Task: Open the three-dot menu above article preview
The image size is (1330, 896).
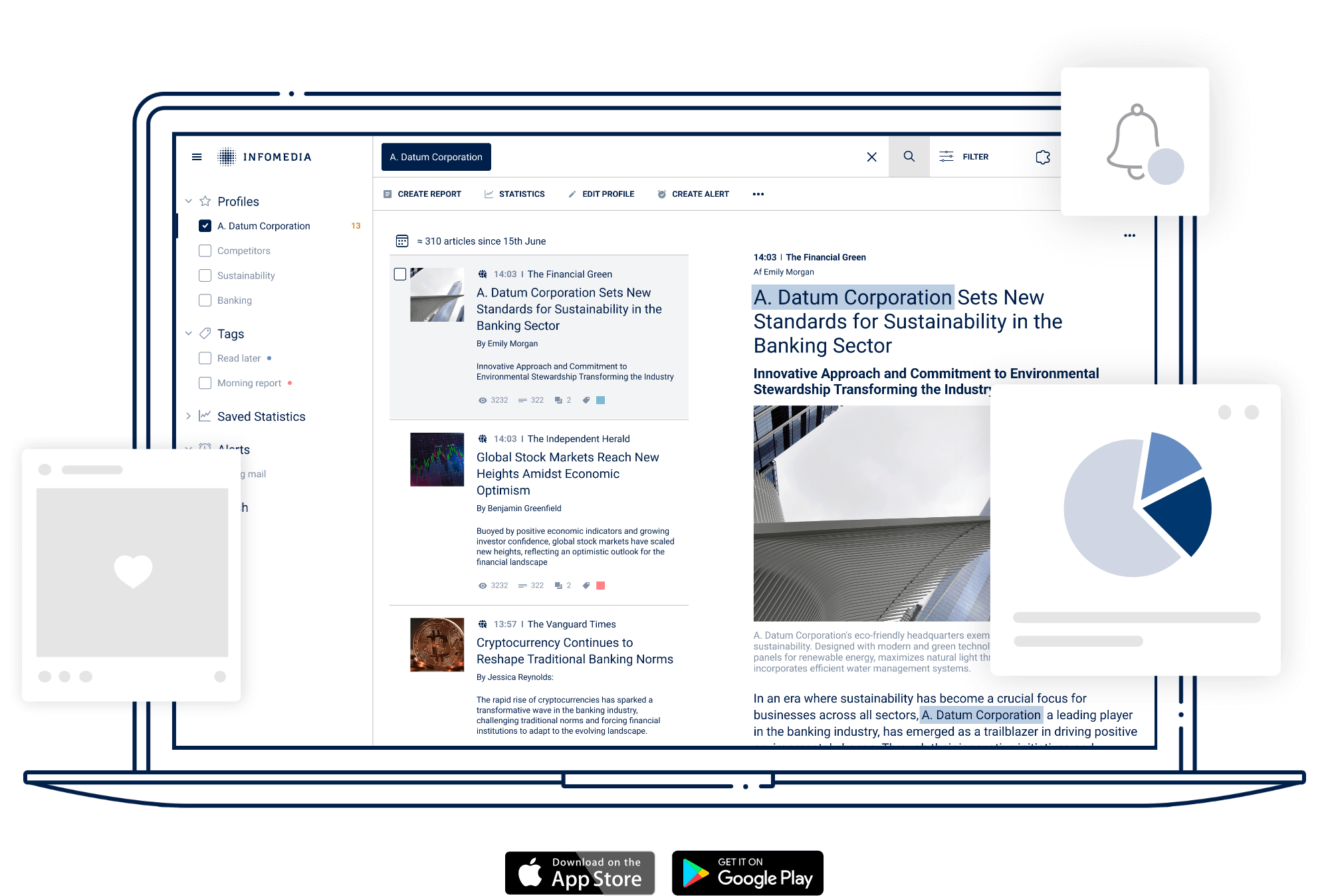Action: pyautogui.click(x=1129, y=235)
